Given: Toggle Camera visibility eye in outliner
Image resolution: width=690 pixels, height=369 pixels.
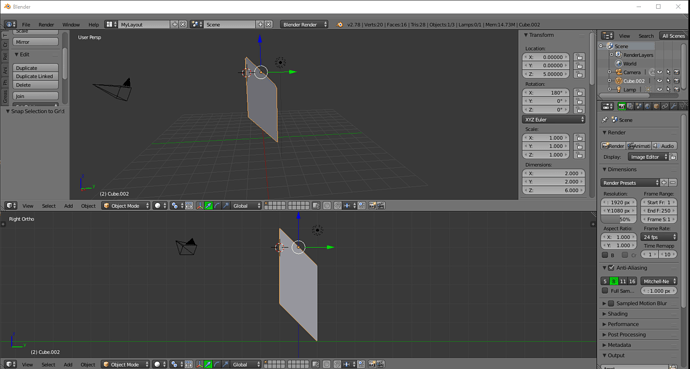Looking at the screenshot, I should click(660, 72).
